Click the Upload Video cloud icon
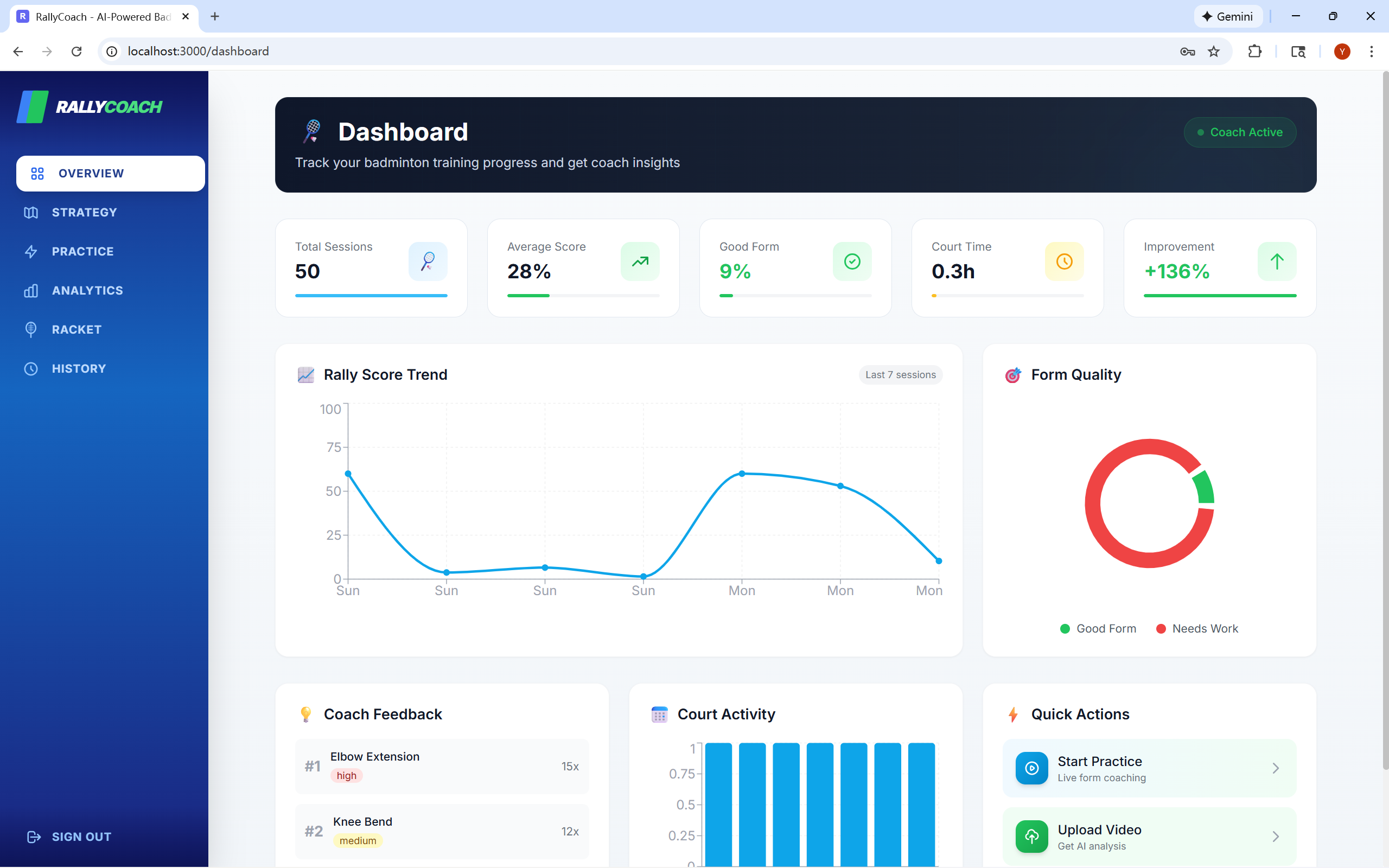The height and width of the screenshot is (868, 1389). pos(1031,837)
